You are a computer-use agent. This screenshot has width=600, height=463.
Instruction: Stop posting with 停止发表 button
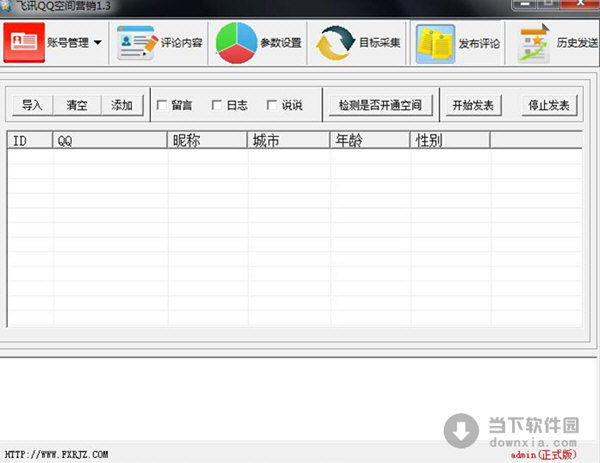pos(549,105)
